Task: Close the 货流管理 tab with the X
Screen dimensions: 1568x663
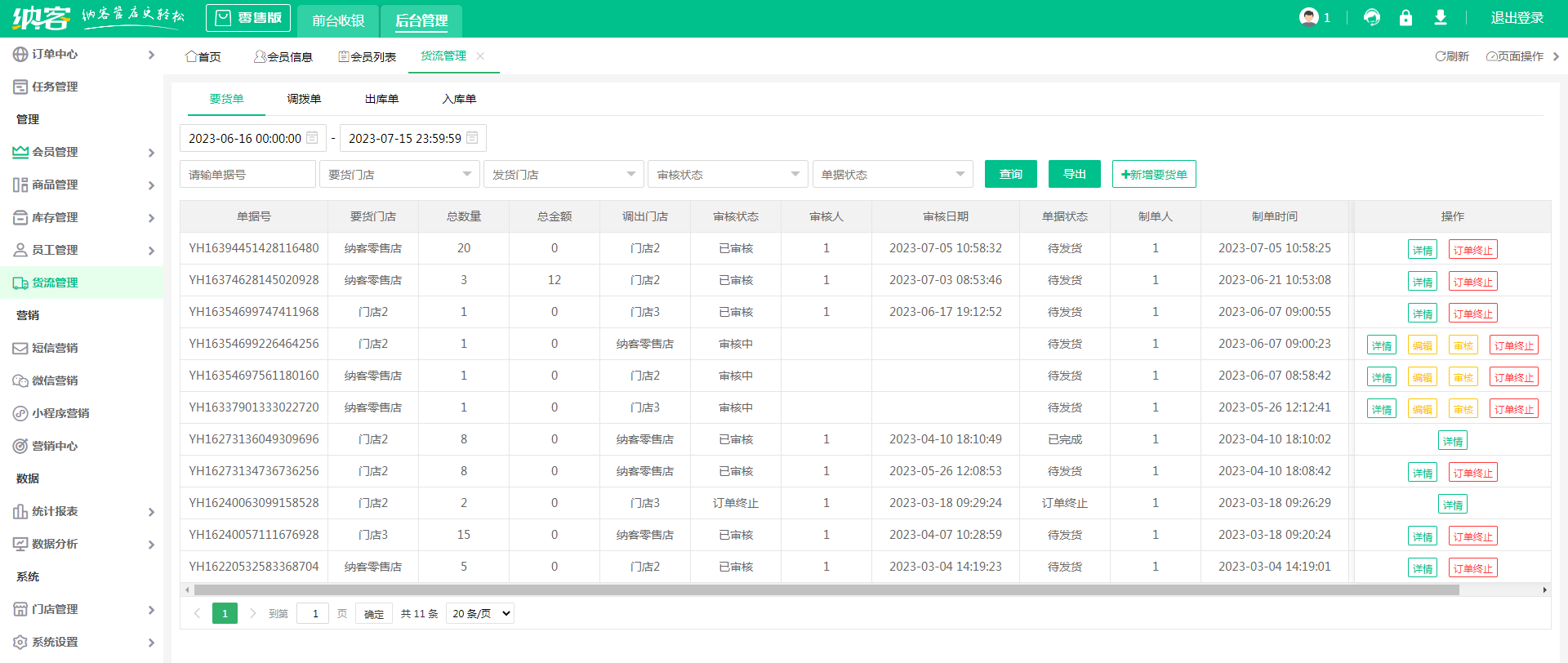Action: point(480,56)
